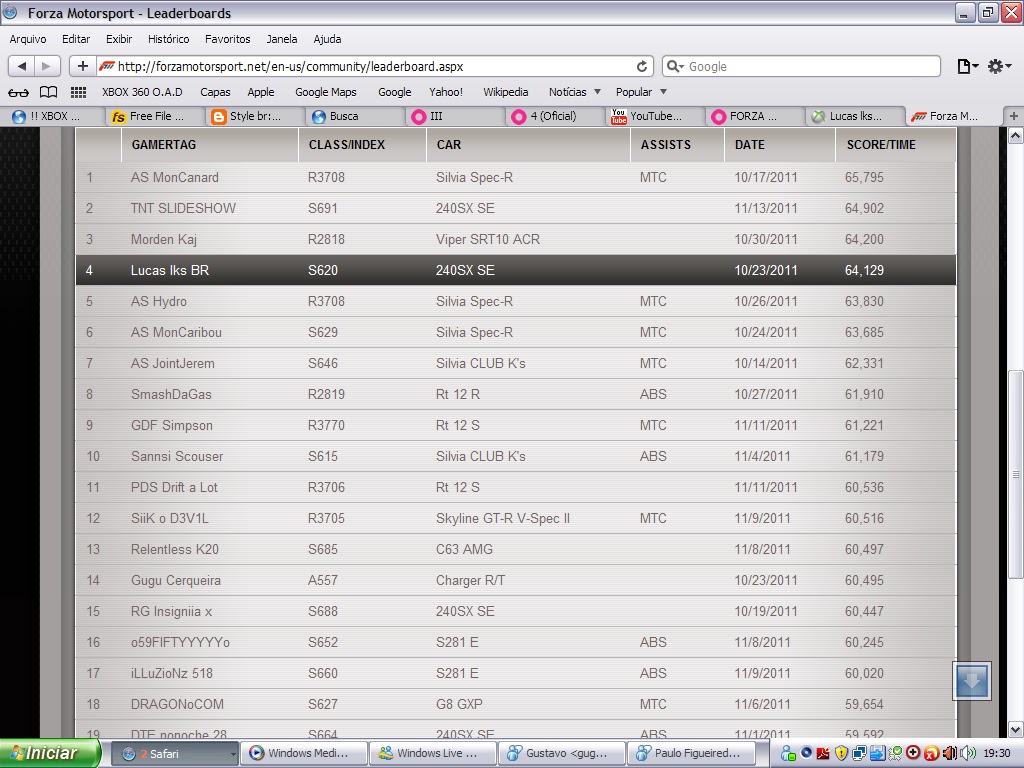Open the Windows Live taskbar item
The height and width of the screenshot is (768, 1024).
point(432,753)
